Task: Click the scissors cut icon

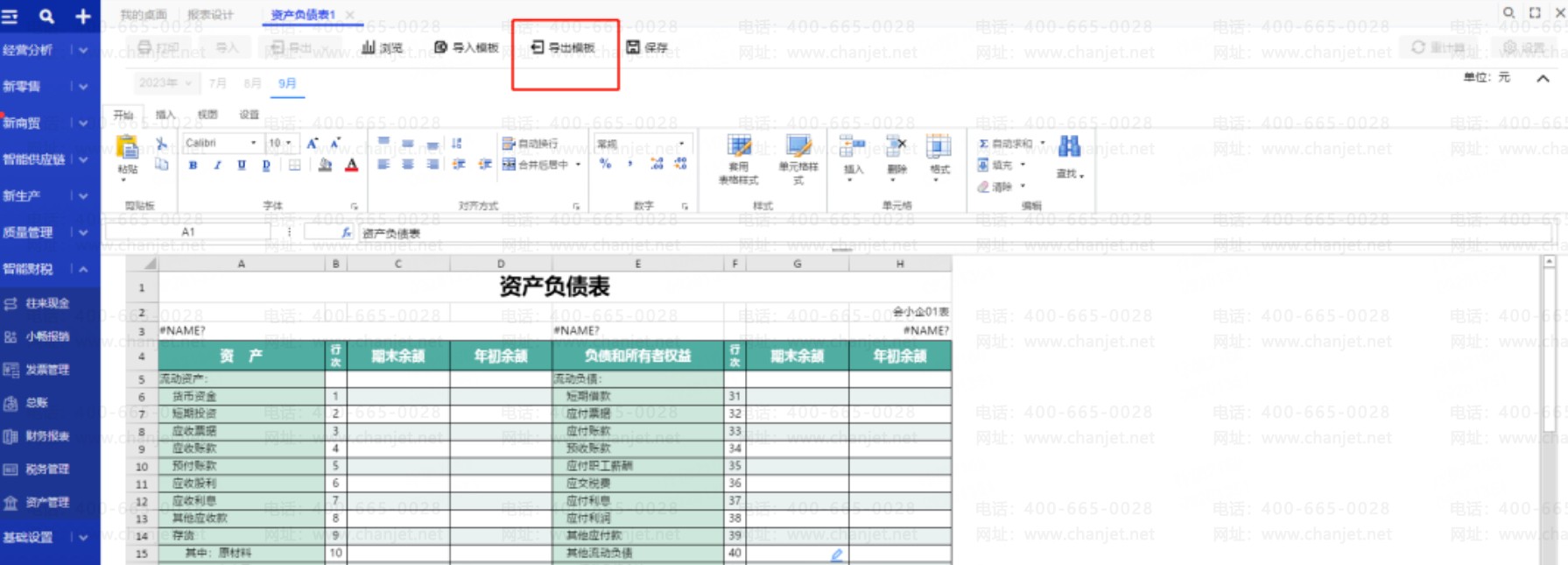Action: point(161,143)
